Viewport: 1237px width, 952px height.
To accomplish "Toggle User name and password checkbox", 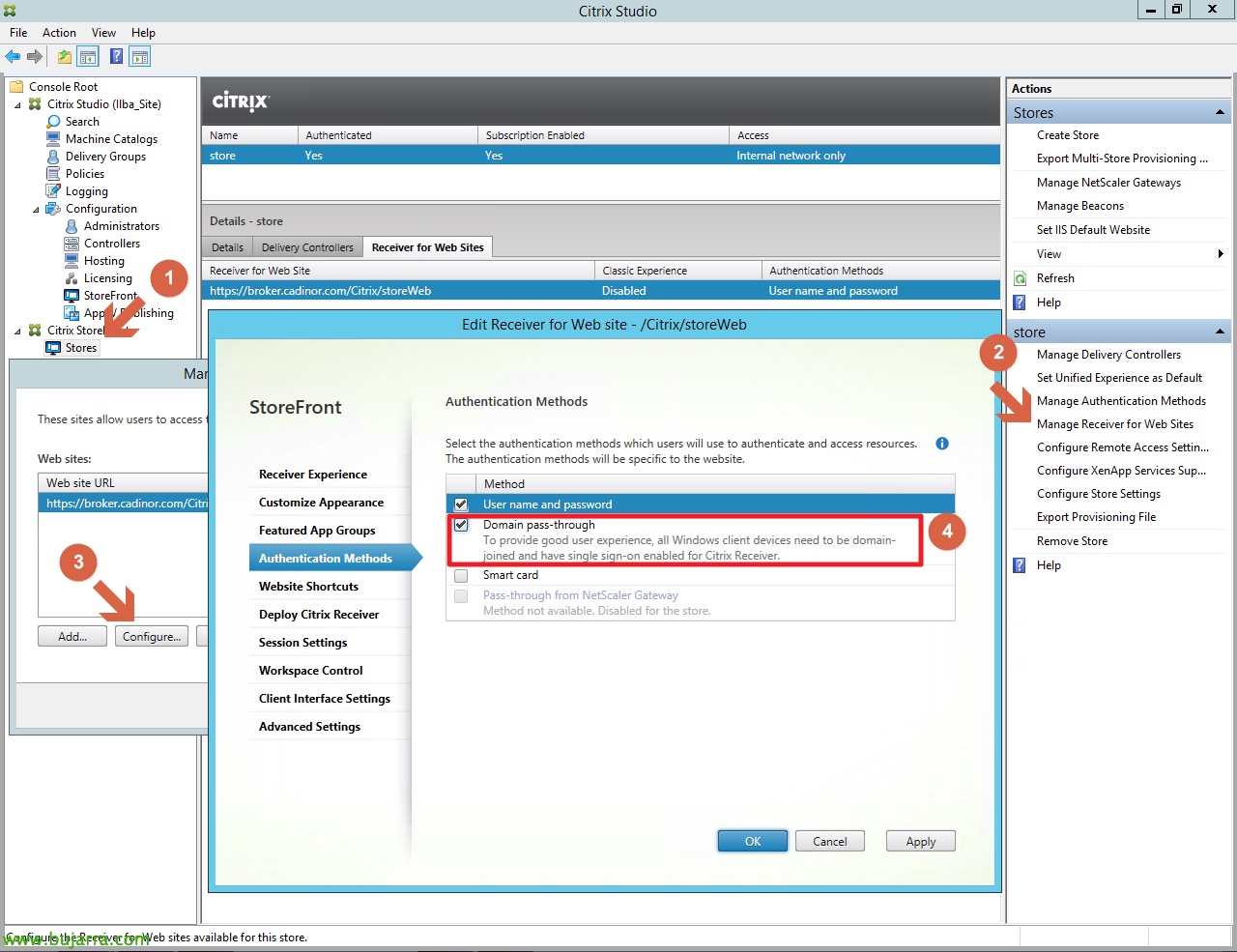I will click(x=461, y=505).
